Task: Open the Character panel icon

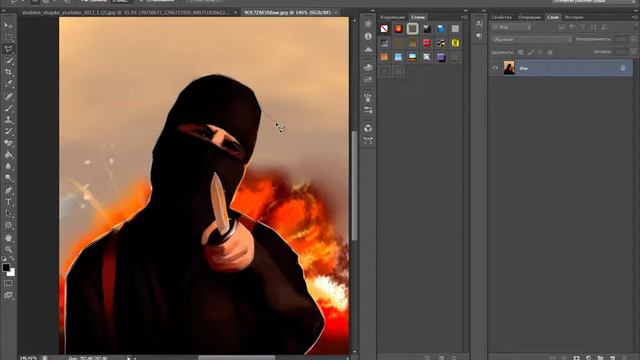Action: (479, 24)
